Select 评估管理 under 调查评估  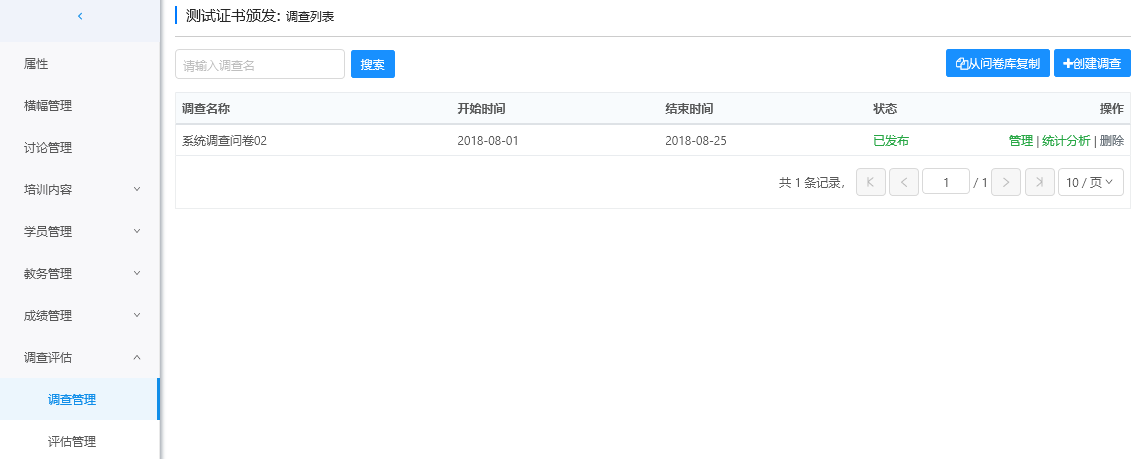(72, 441)
